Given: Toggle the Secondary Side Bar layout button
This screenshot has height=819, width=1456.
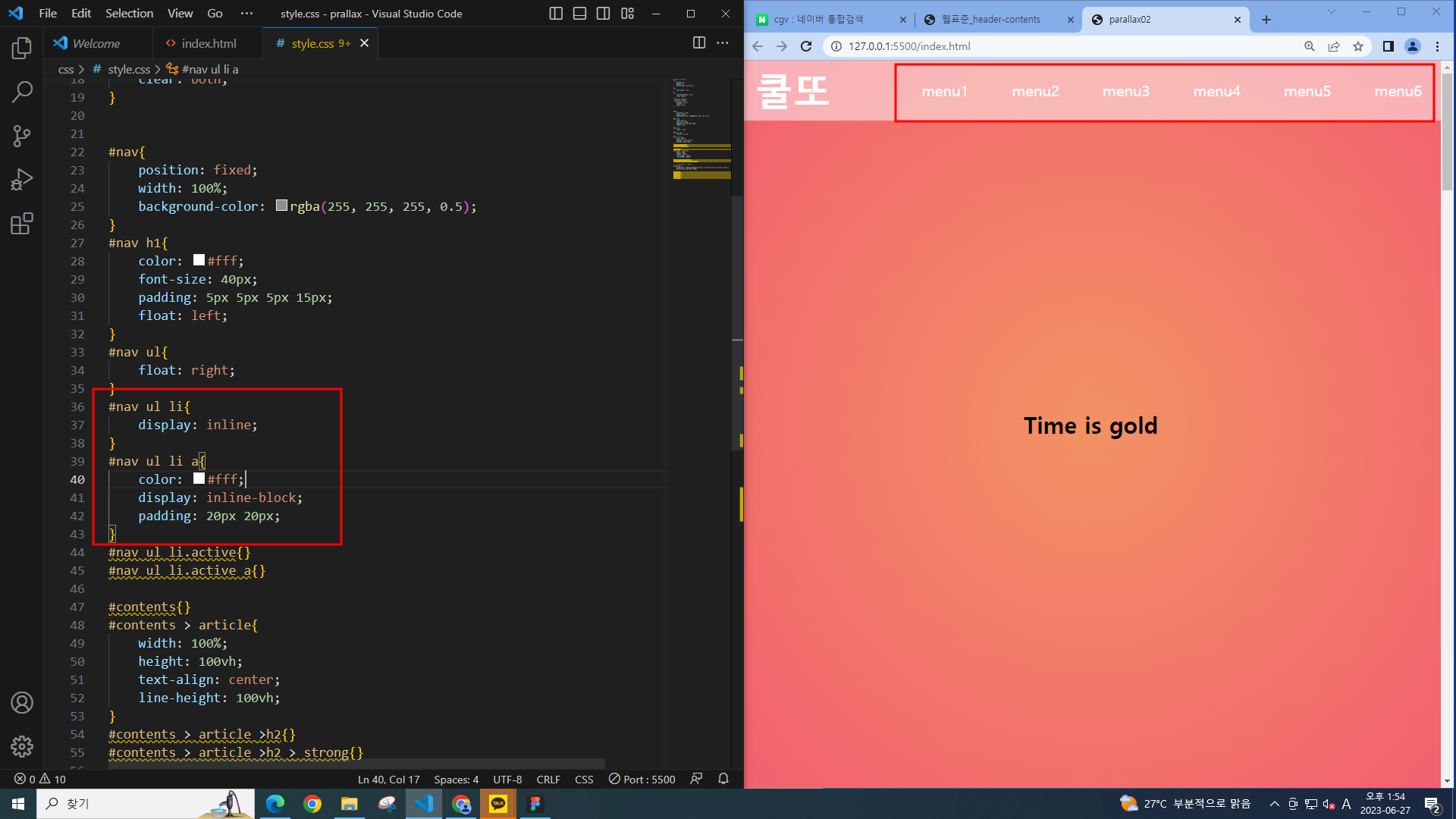Looking at the screenshot, I should [x=604, y=14].
